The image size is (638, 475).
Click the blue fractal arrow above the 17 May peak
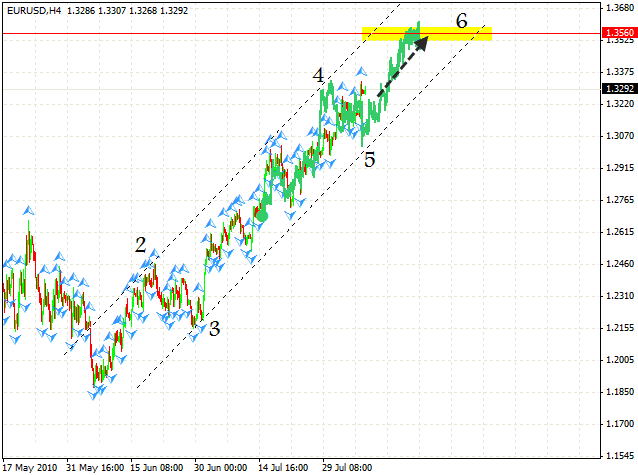tap(28, 210)
